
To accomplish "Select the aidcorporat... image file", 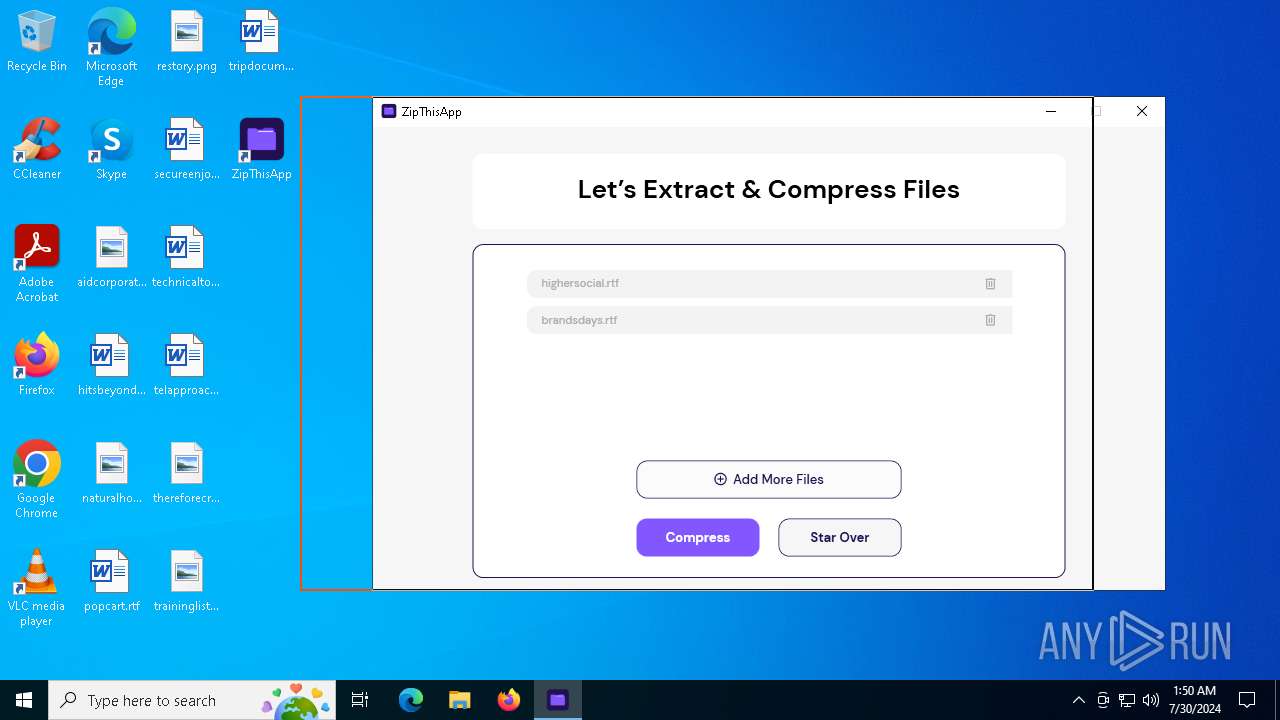I will 111,258.
